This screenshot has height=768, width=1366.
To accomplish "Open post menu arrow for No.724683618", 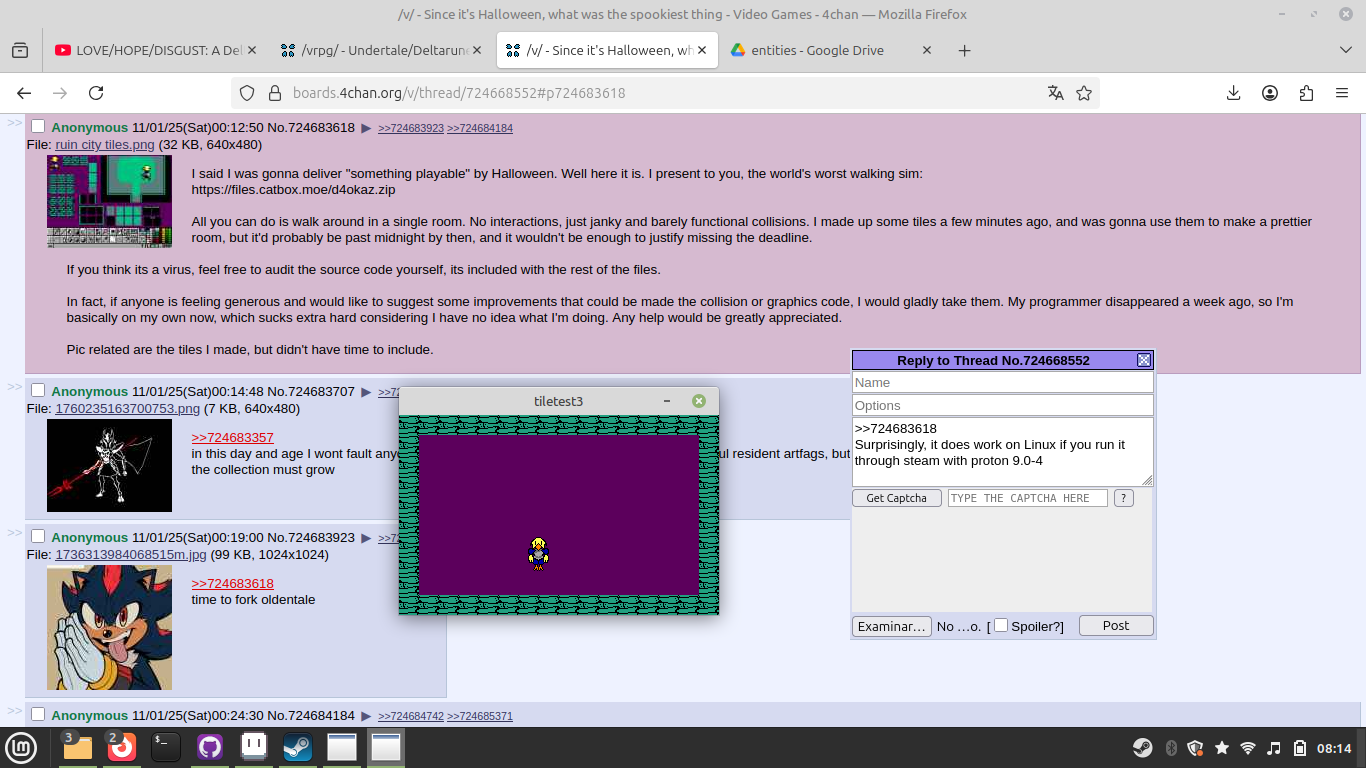I will pos(366,128).
